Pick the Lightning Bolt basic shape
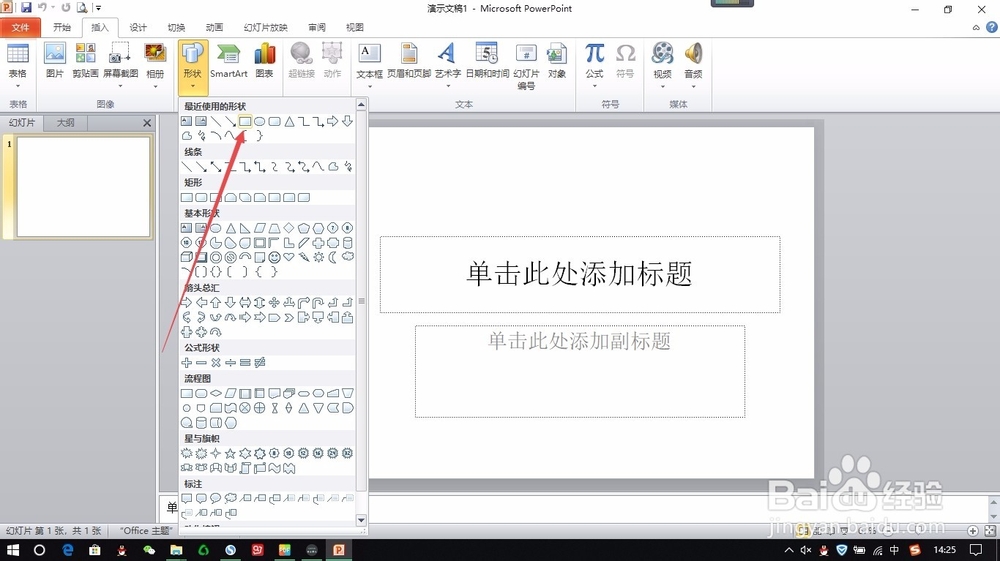Viewport: 1000px width, 561px height. coord(304,257)
